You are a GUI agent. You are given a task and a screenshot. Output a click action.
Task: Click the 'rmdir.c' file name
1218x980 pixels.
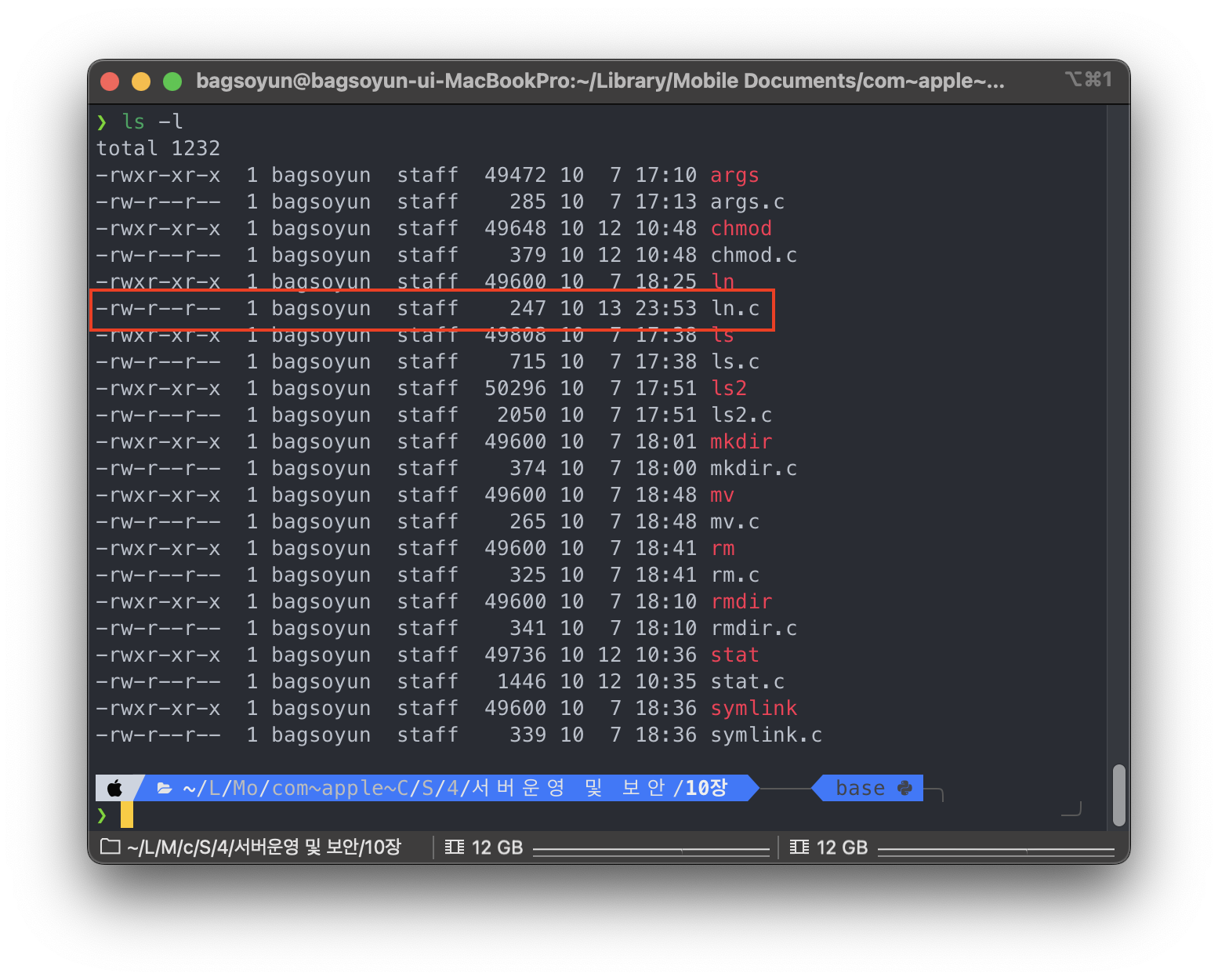(753, 628)
